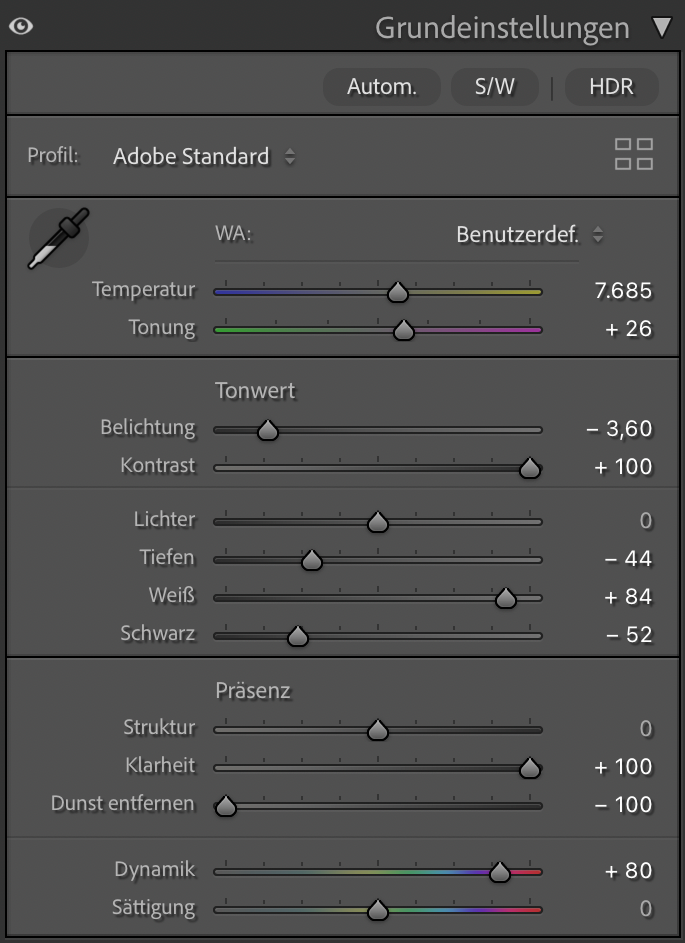Viewport: 685px width, 943px height.
Task: Open the profile browser grid icon
Action: [x=633, y=155]
